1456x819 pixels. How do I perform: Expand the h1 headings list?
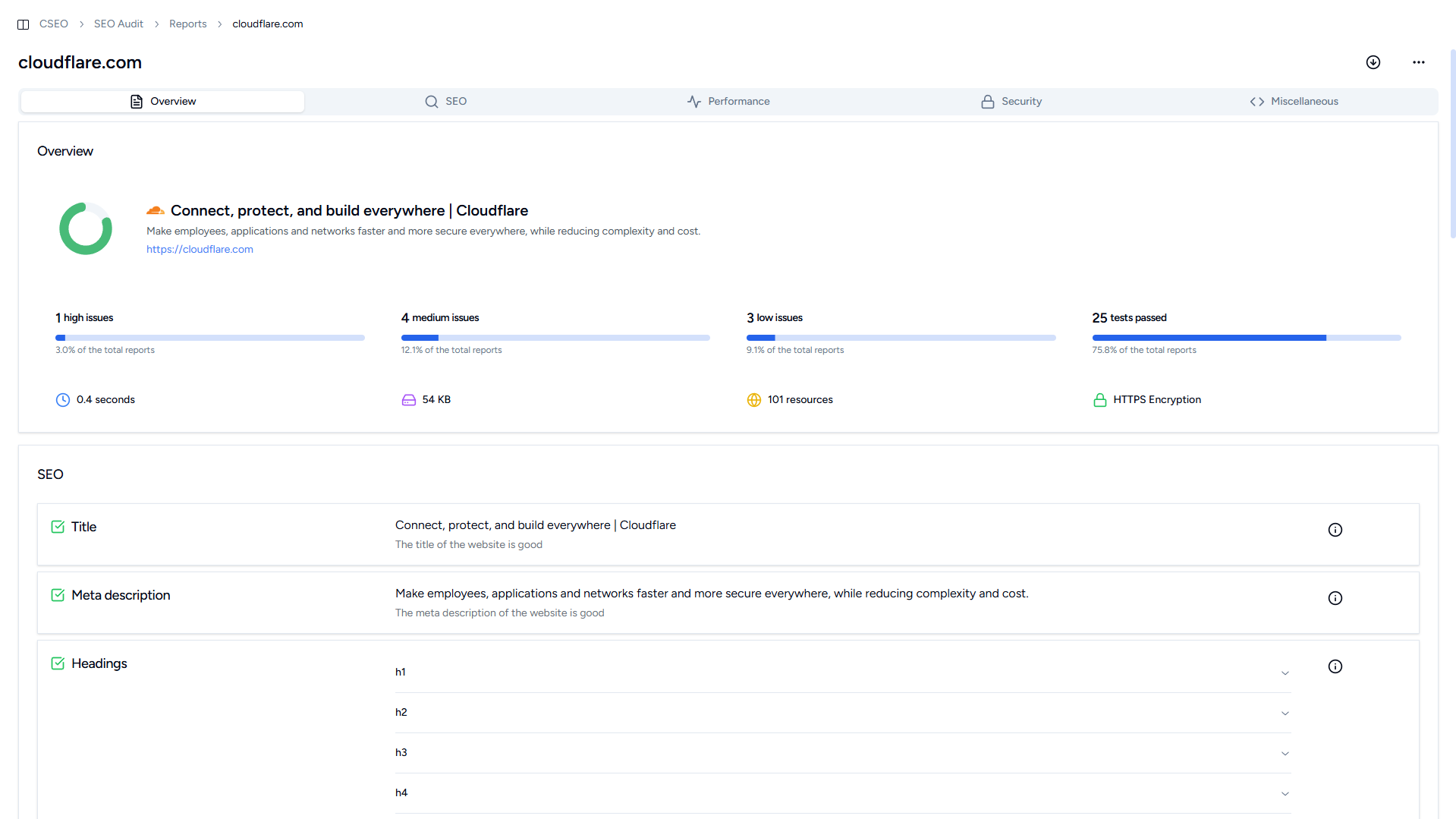(1285, 673)
